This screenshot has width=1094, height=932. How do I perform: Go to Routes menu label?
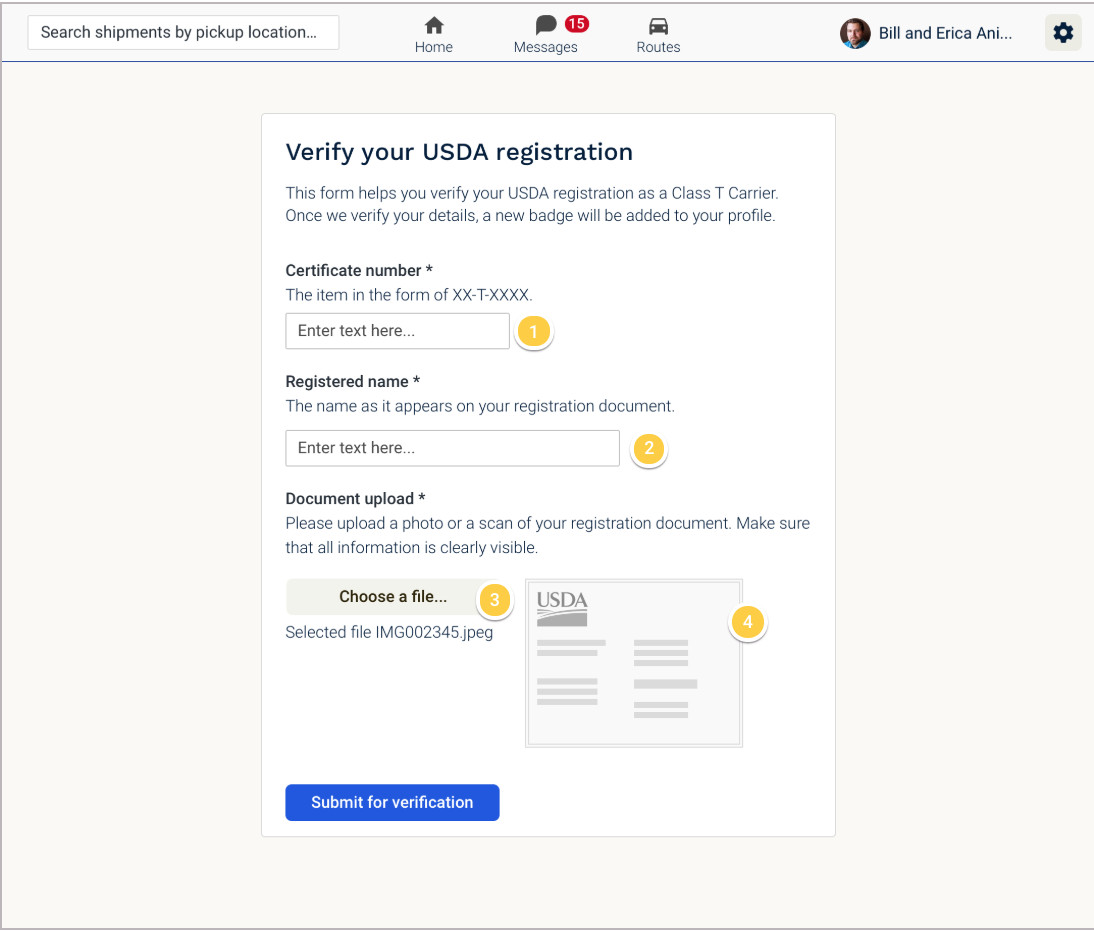click(658, 47)
